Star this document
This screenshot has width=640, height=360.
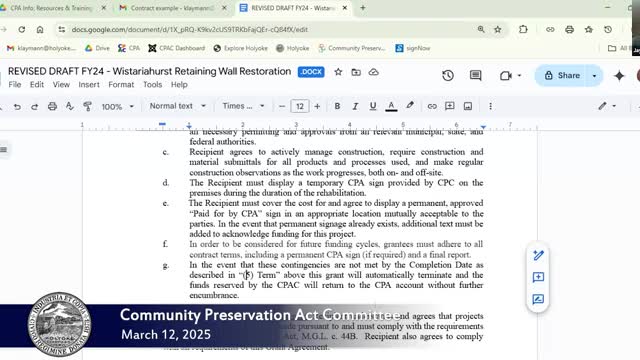coord(338,72)
